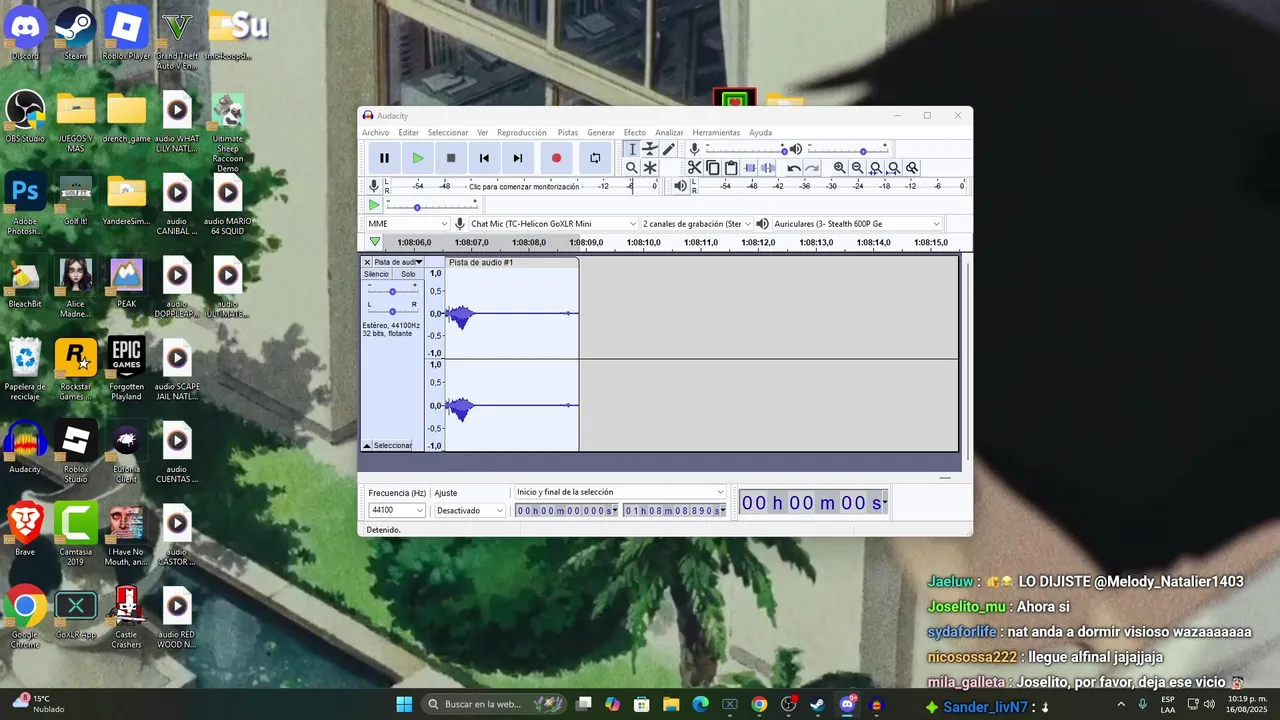Open Chat Mic recording device dropdown
The image size is (1280, 720).
pyautogui.click(x=553, y=224)
